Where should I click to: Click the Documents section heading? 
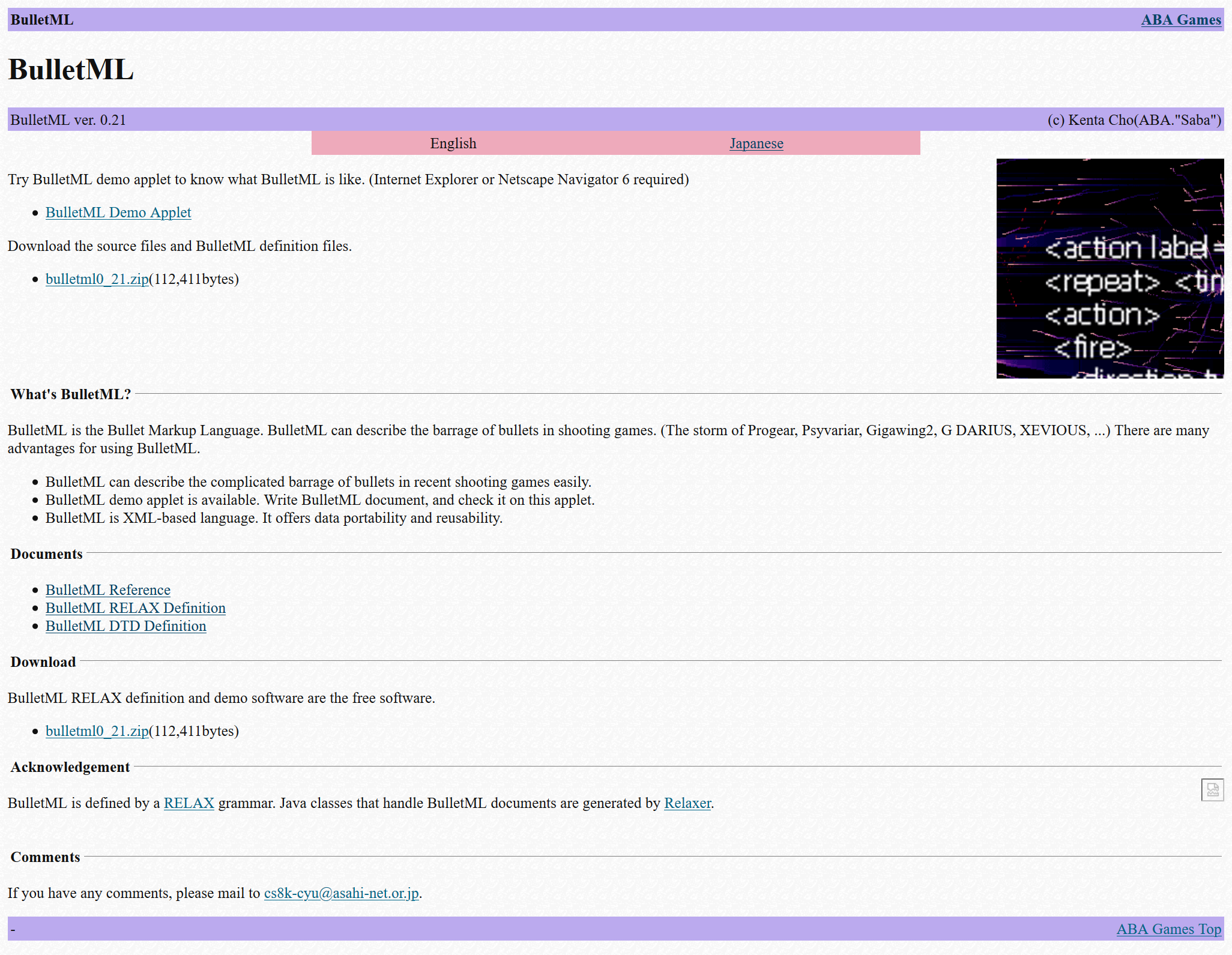pyautogui.click(x=46, y=554)
